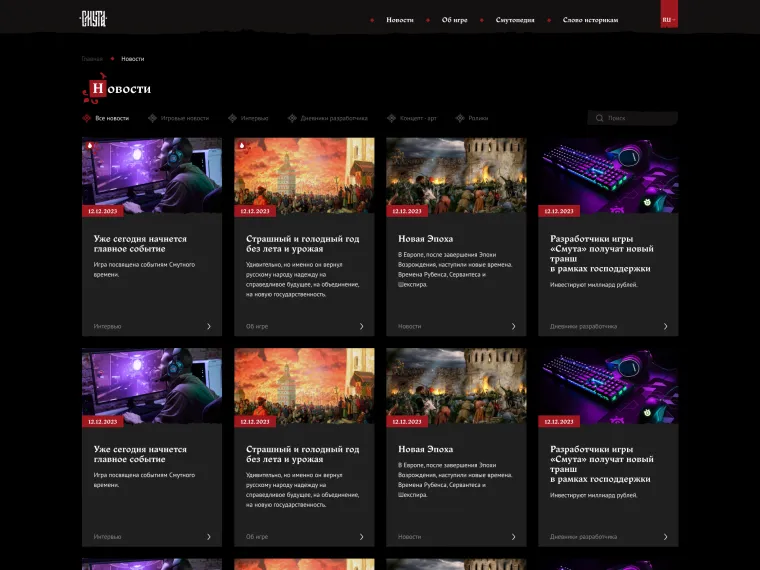This screenshot has width=760, height=570.
Task: Open the RU language dropdown
Action: click(669, 19)
